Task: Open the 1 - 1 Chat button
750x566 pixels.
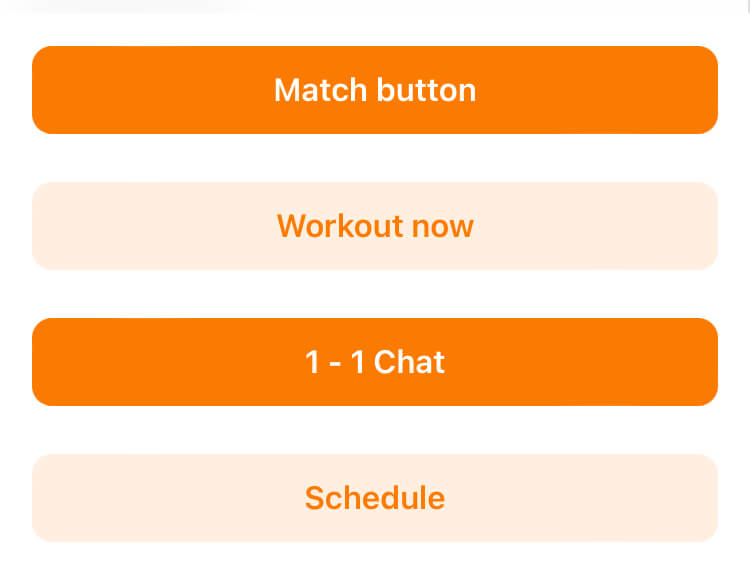Action: point(375,362)
